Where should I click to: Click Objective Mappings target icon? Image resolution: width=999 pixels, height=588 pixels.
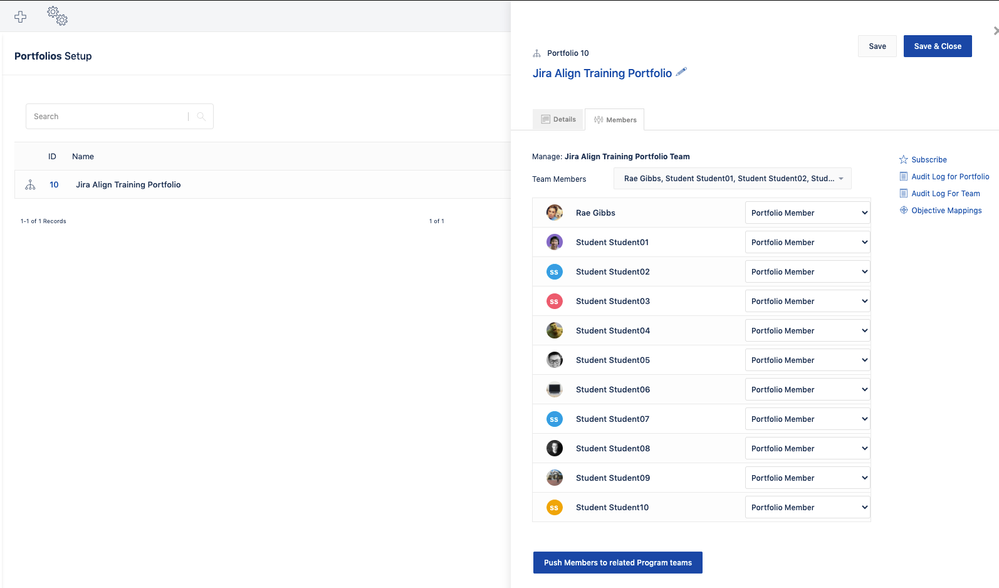click(x=903, y=210)
